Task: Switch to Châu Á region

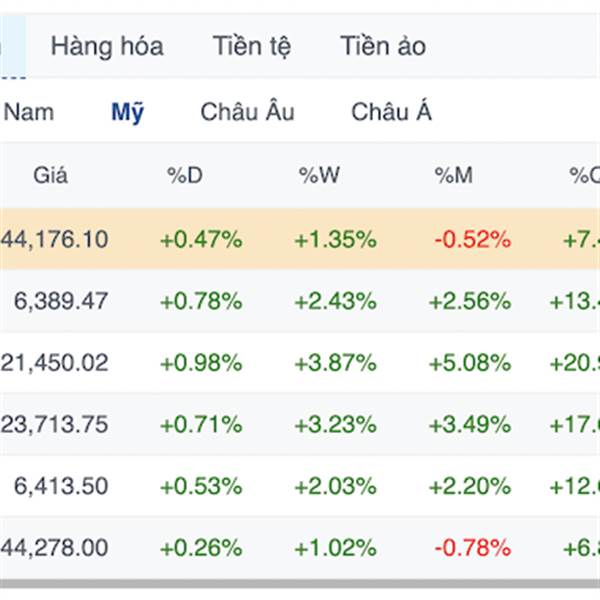Action: (x=391, y=112)
